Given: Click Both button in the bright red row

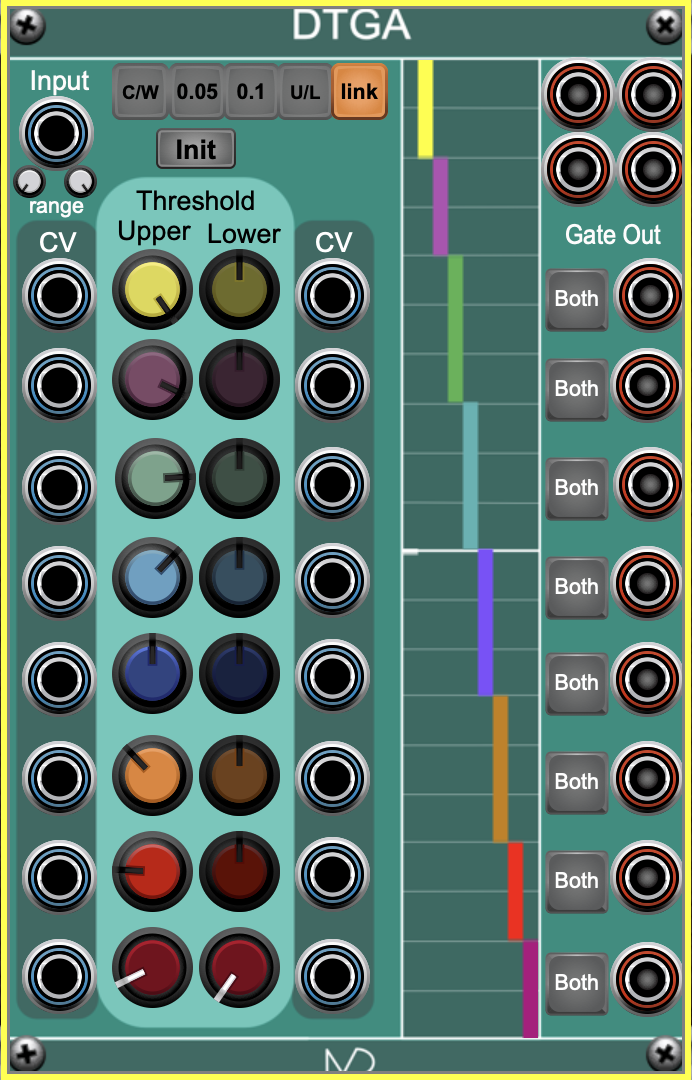Looking at the screenshot, I should point(577,881).
